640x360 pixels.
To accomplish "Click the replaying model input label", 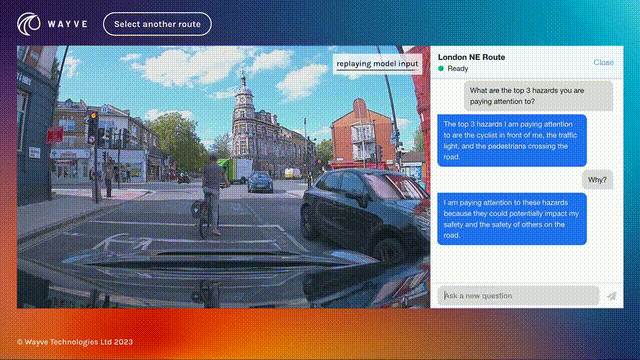I will click(377, 64).
